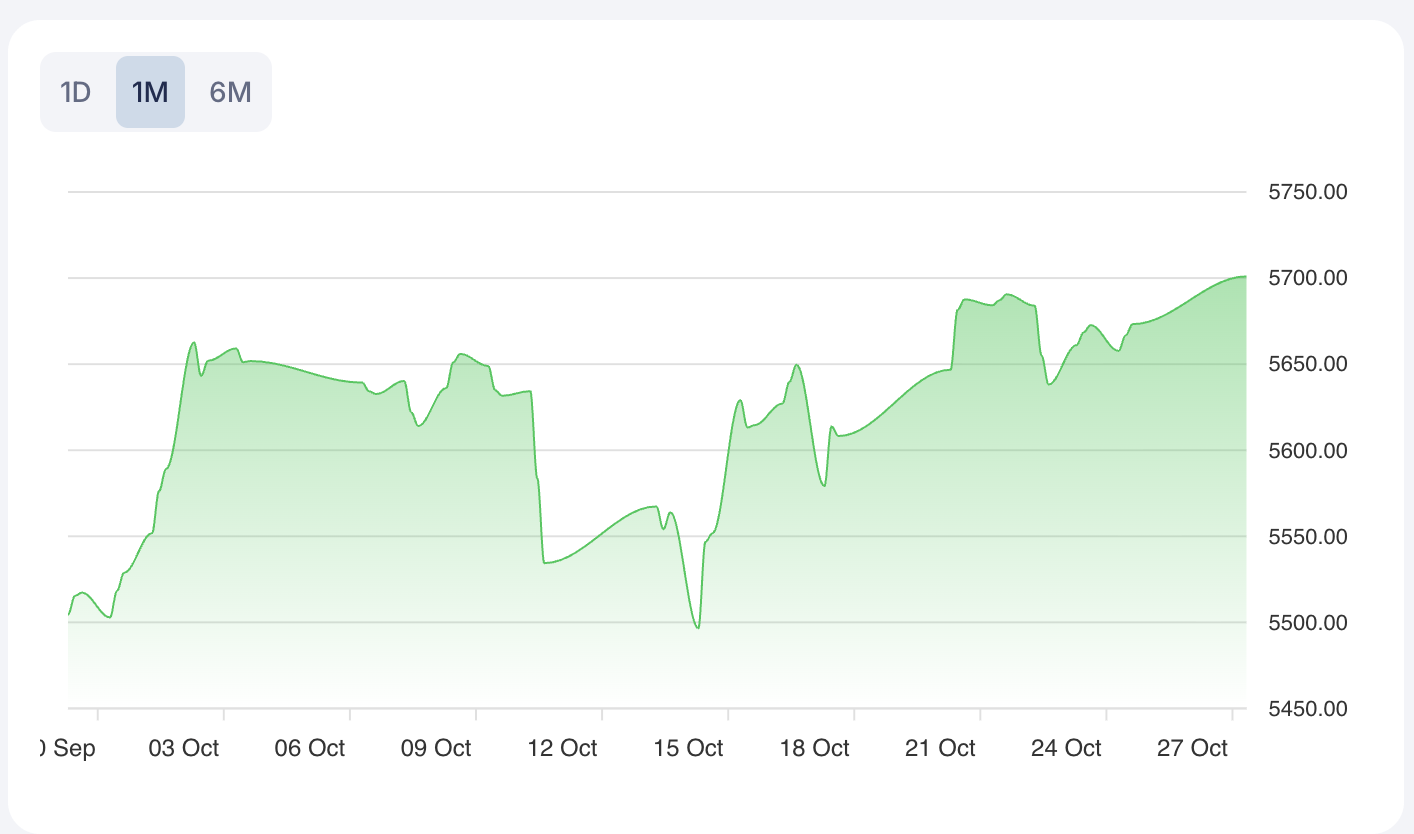Select the 1M time range tab

coord(150,92)
